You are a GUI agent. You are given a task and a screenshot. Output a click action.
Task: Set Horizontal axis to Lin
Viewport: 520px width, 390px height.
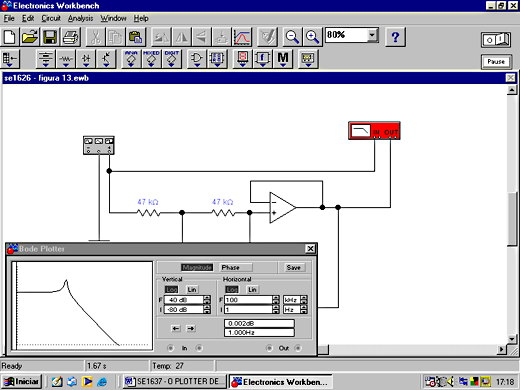252,289
